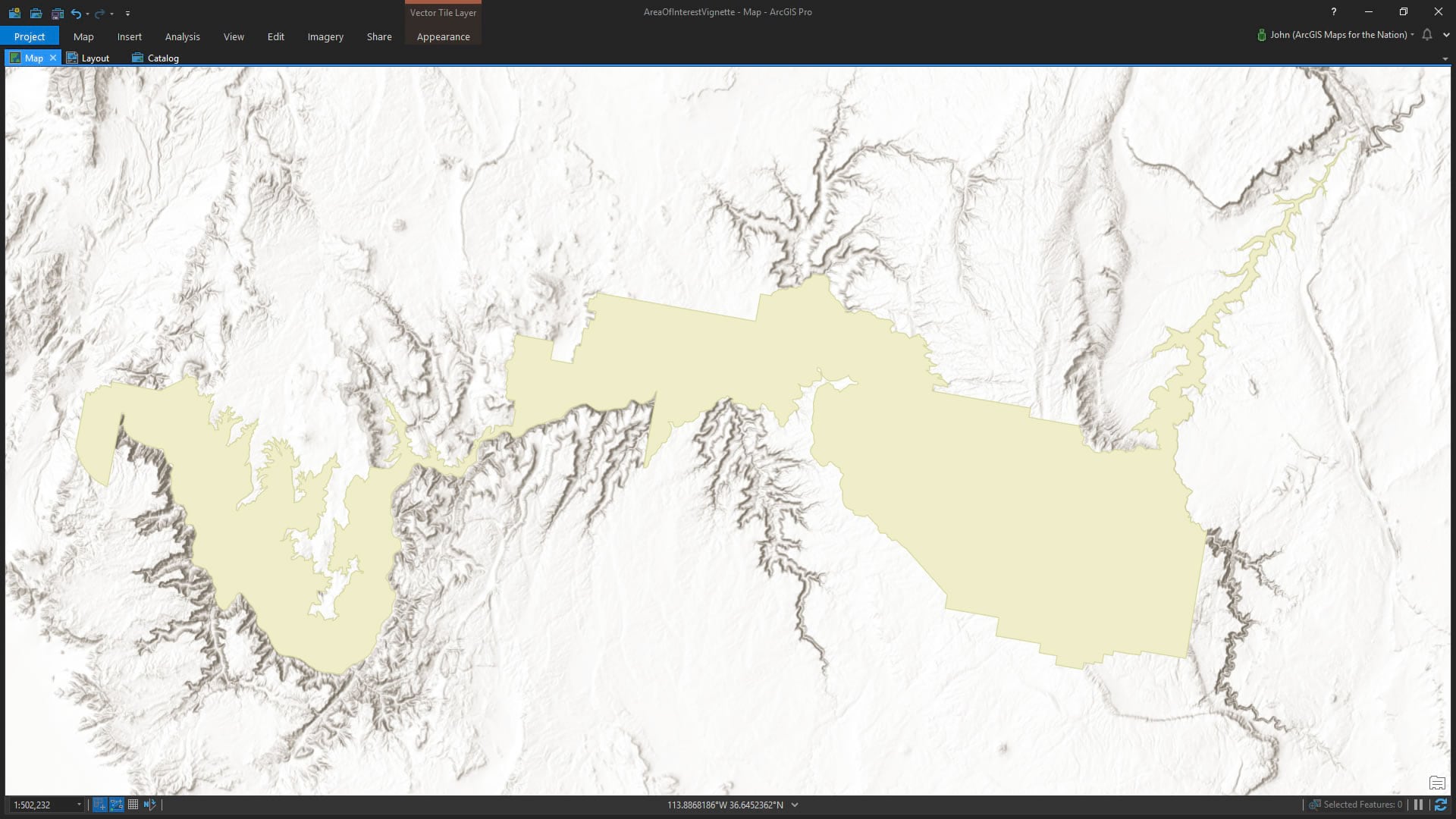
Task: Open the Appearance ribbon tab
Action: coord(443,36)
